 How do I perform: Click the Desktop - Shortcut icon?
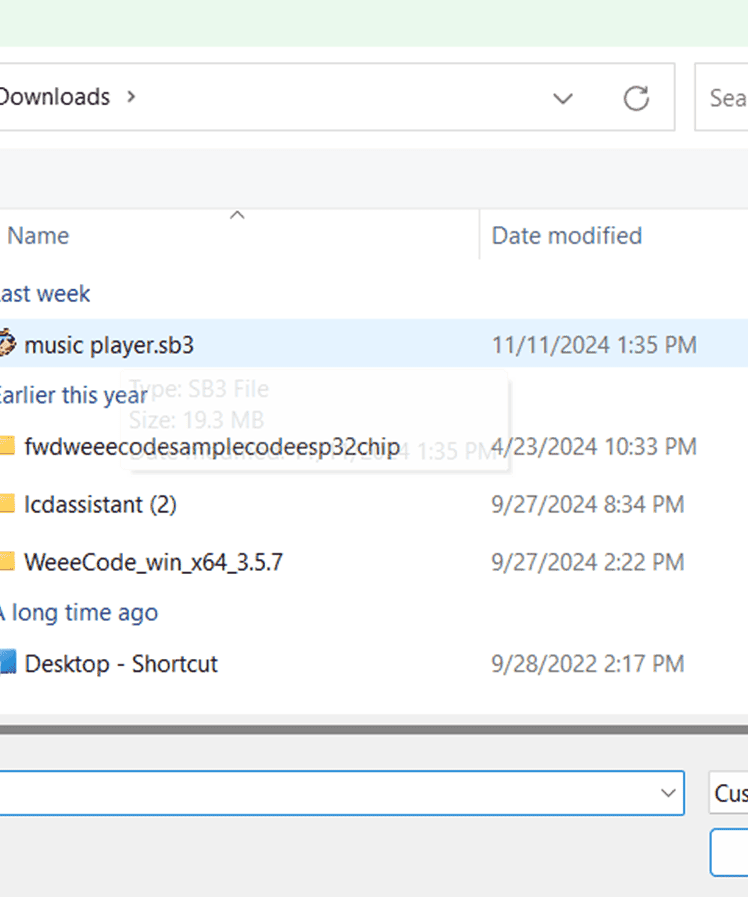[x=7, y=663]
